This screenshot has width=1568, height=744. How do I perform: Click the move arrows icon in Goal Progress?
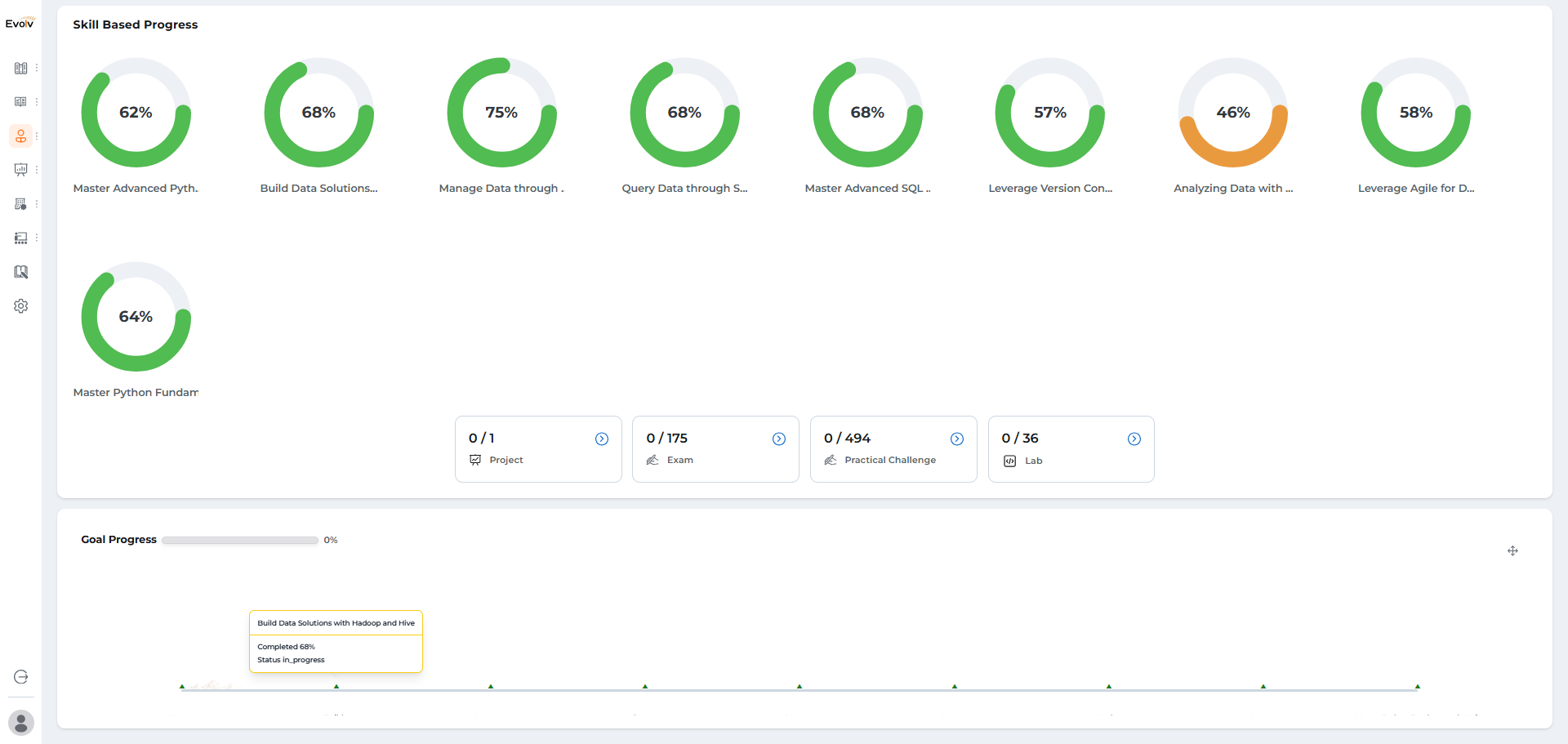(1512, 551)
